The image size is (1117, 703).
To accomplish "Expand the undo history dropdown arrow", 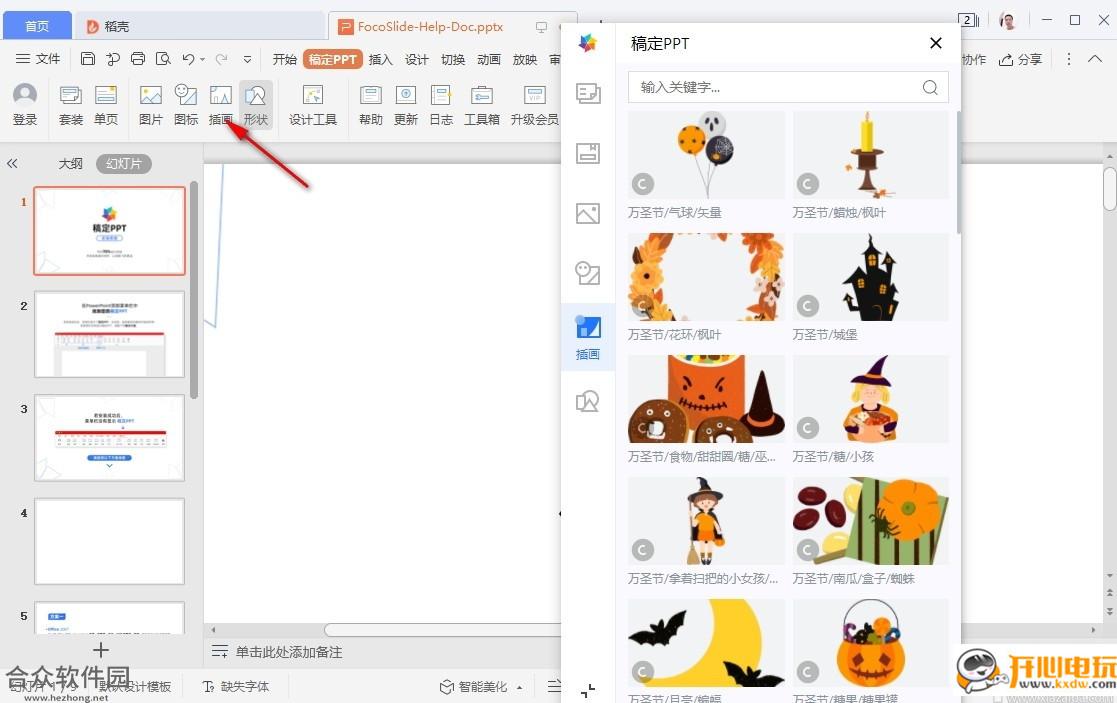I will pyautogui.click(x=202, y=59).
